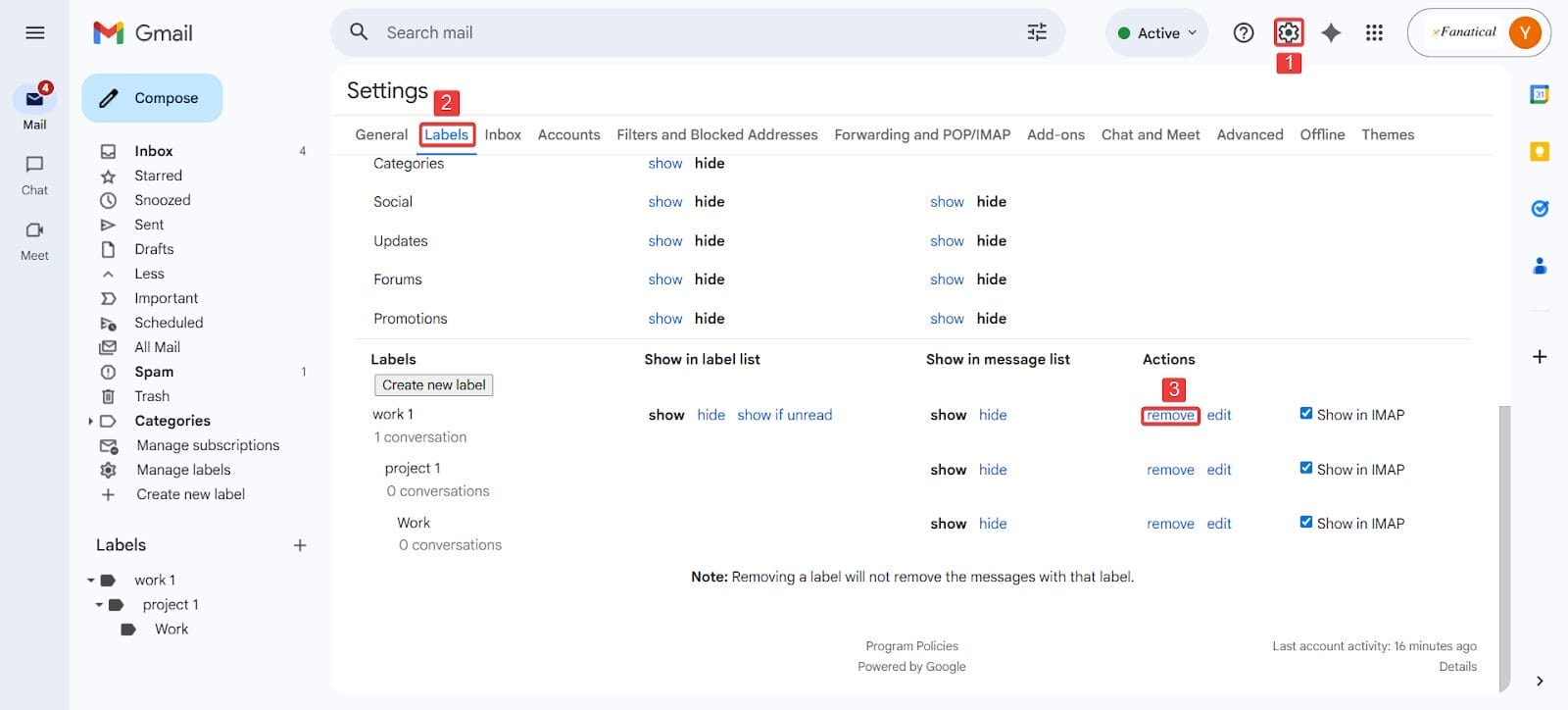Add new label with plus icon
1568x710 pixels.
tap(300, 545)
